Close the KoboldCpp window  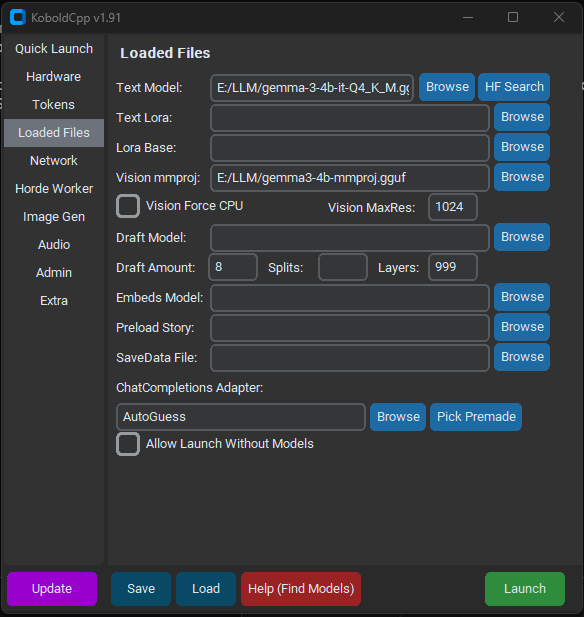coord(559,17)
